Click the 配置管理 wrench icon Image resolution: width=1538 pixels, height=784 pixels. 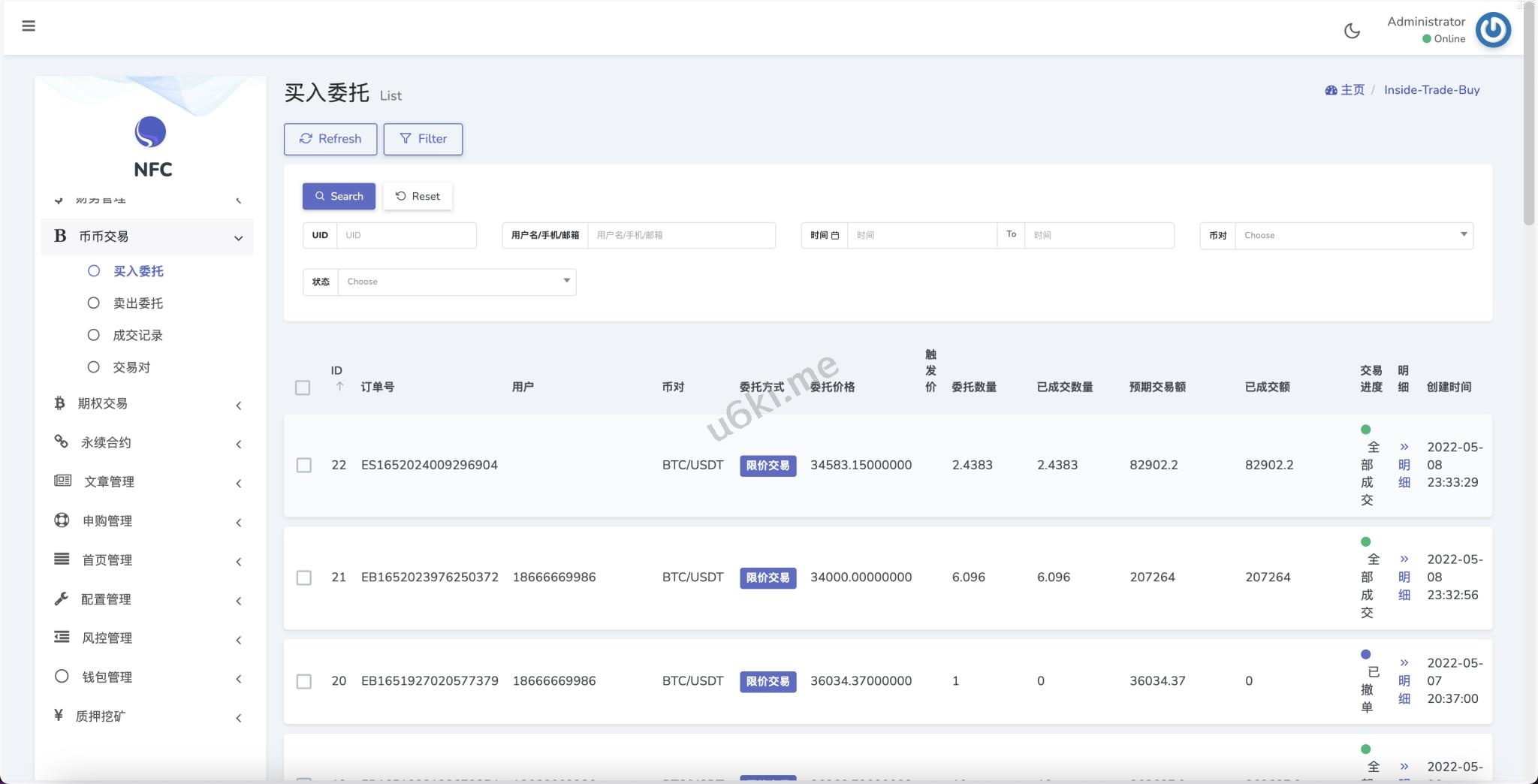click(62, 599)
